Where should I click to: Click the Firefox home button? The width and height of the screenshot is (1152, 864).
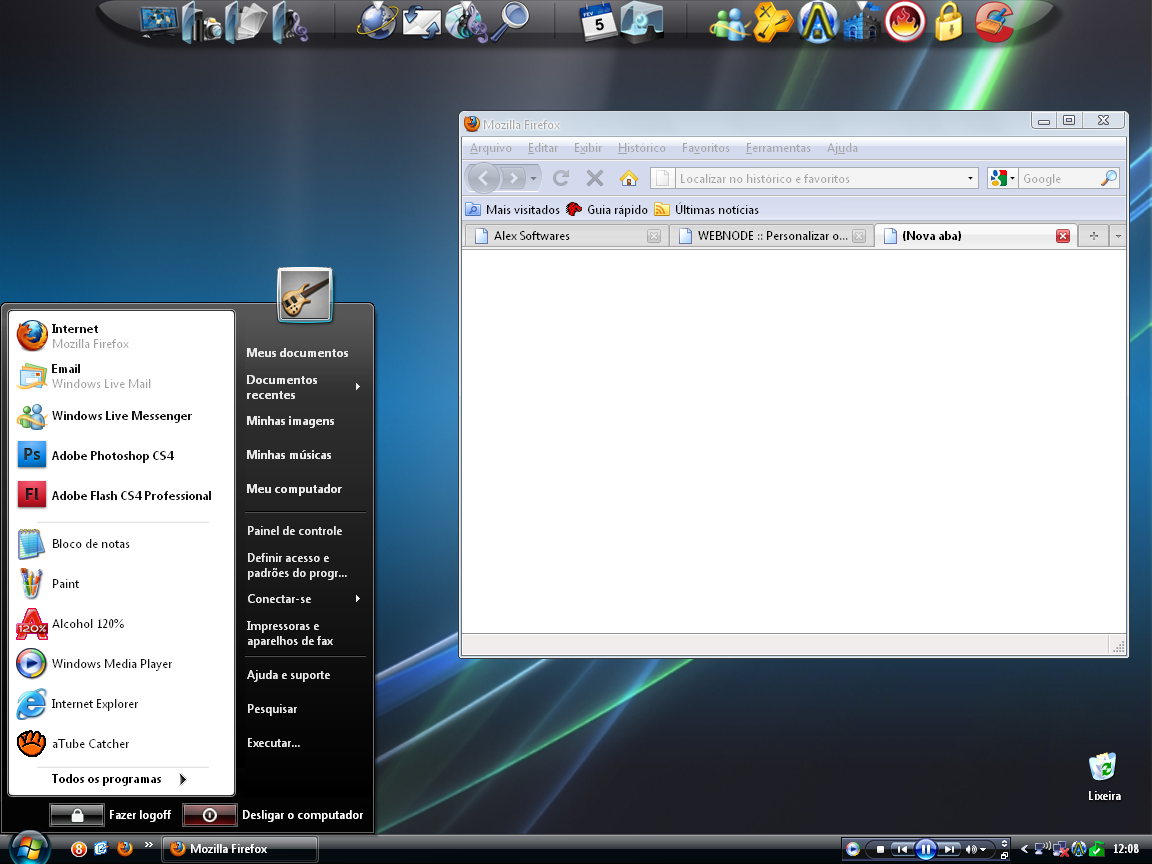click(628, 178)
